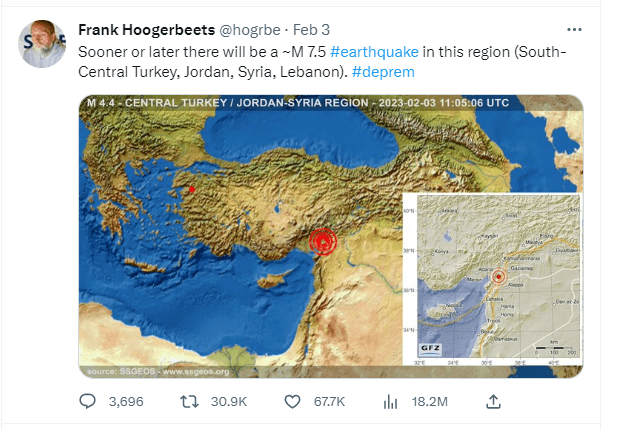Click the retweet arrows icon
The height and width of the screenshot is (430, 626).
pos(189,401)
